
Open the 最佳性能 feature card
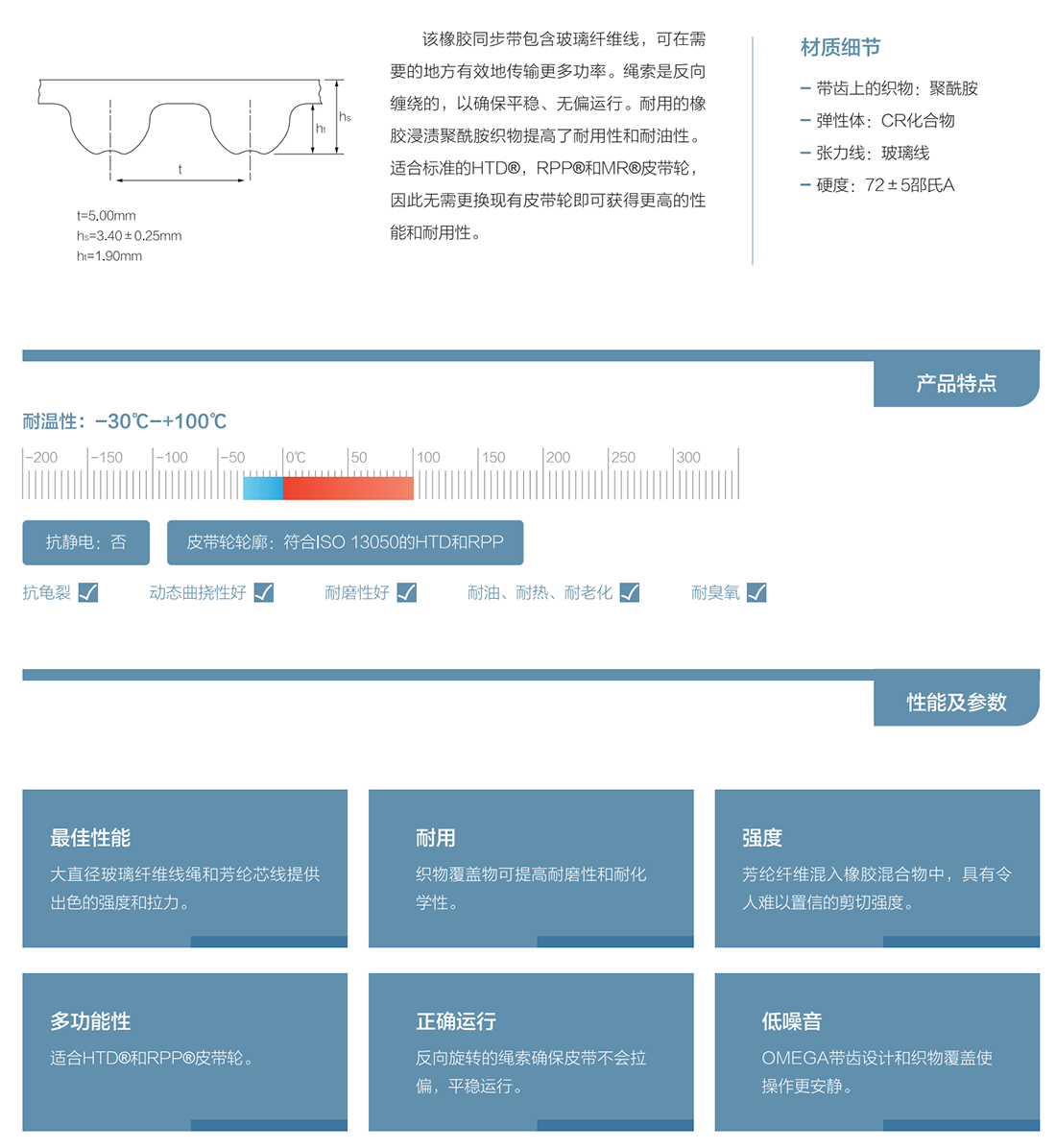184,868
